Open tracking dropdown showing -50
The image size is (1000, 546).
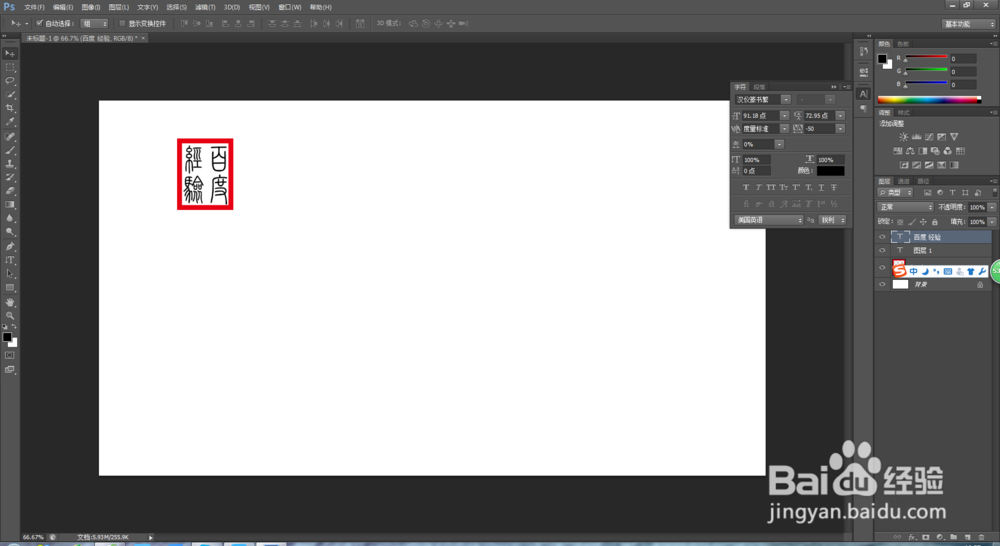point(841,129)
